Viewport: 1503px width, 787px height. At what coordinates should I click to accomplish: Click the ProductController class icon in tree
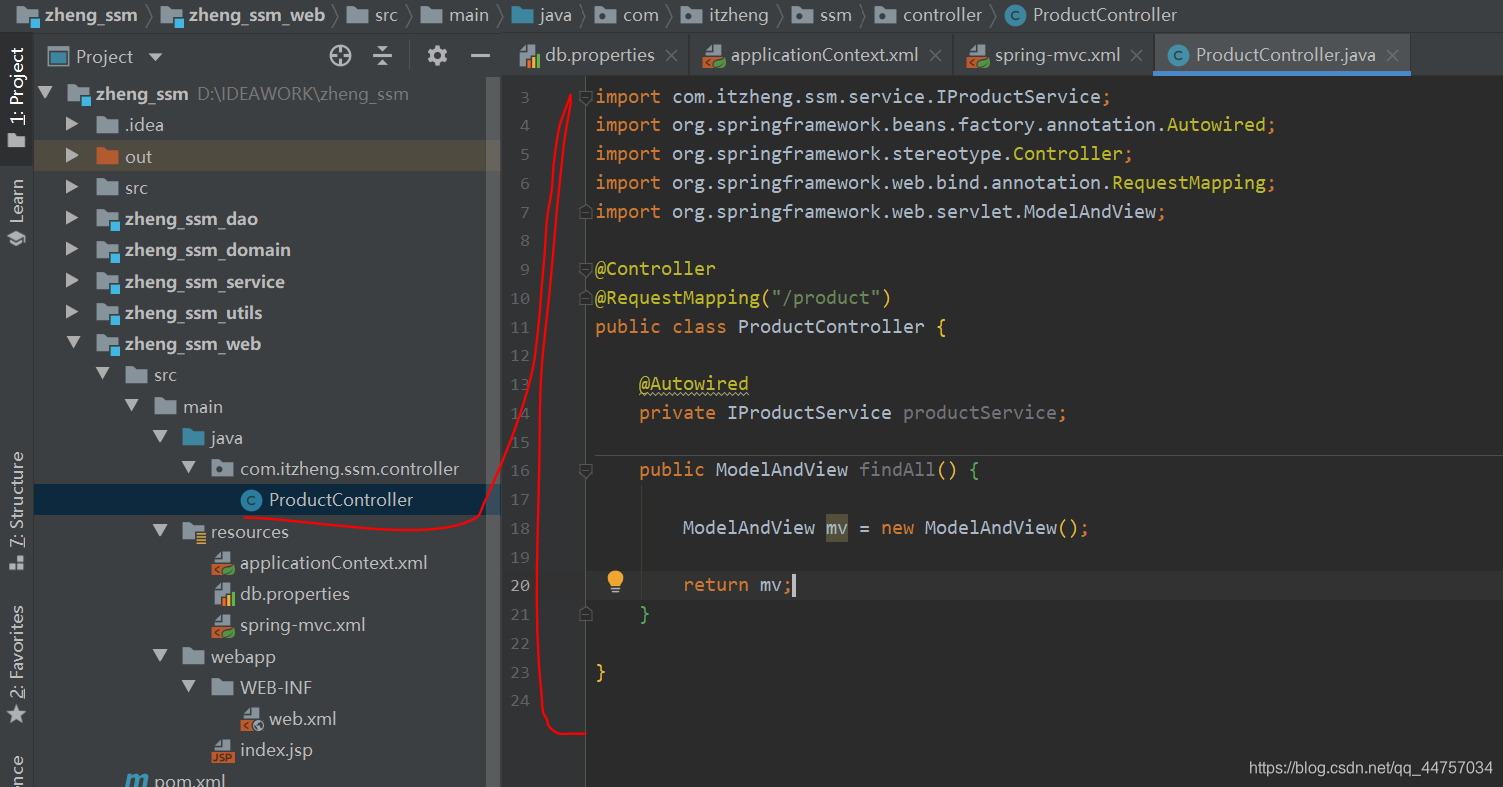click(x=252, y=500)
